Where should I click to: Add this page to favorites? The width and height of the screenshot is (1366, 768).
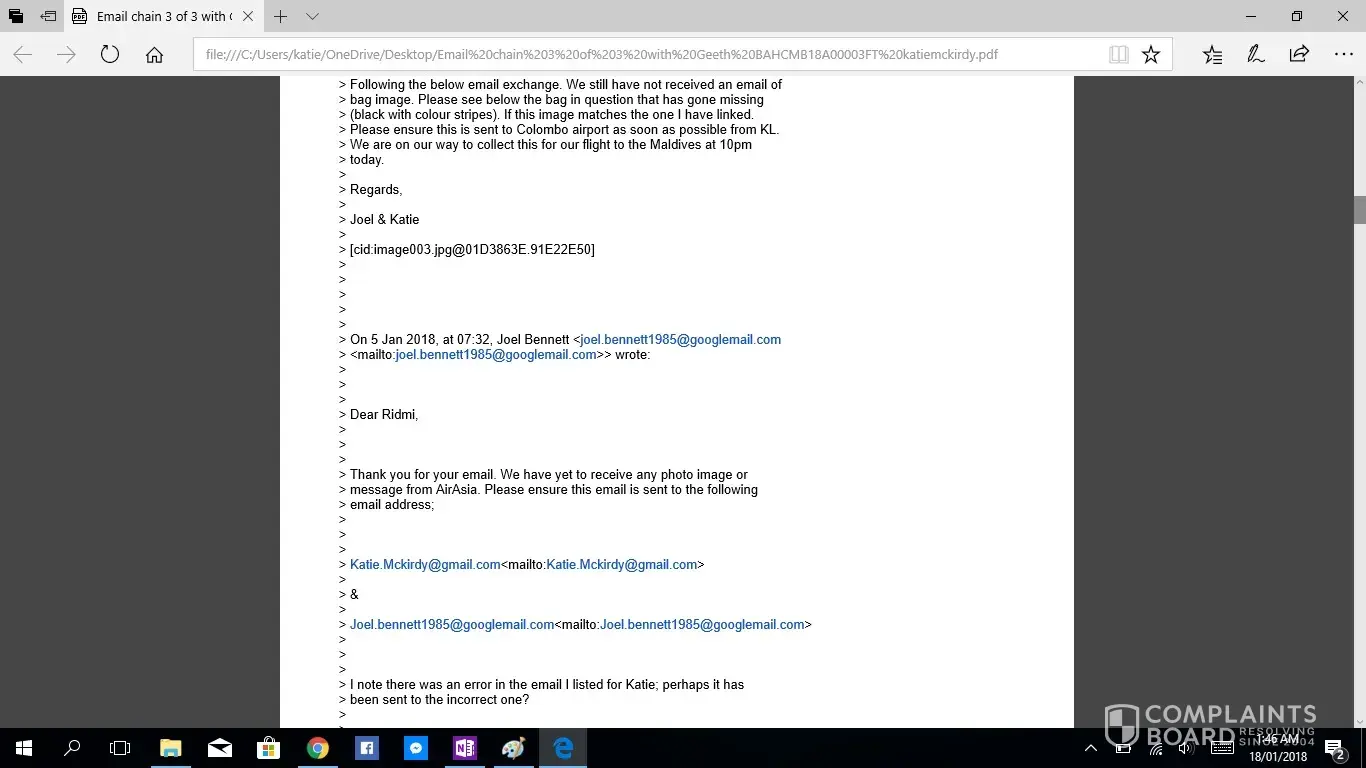pyautogui.click(x=1151, y=55)
